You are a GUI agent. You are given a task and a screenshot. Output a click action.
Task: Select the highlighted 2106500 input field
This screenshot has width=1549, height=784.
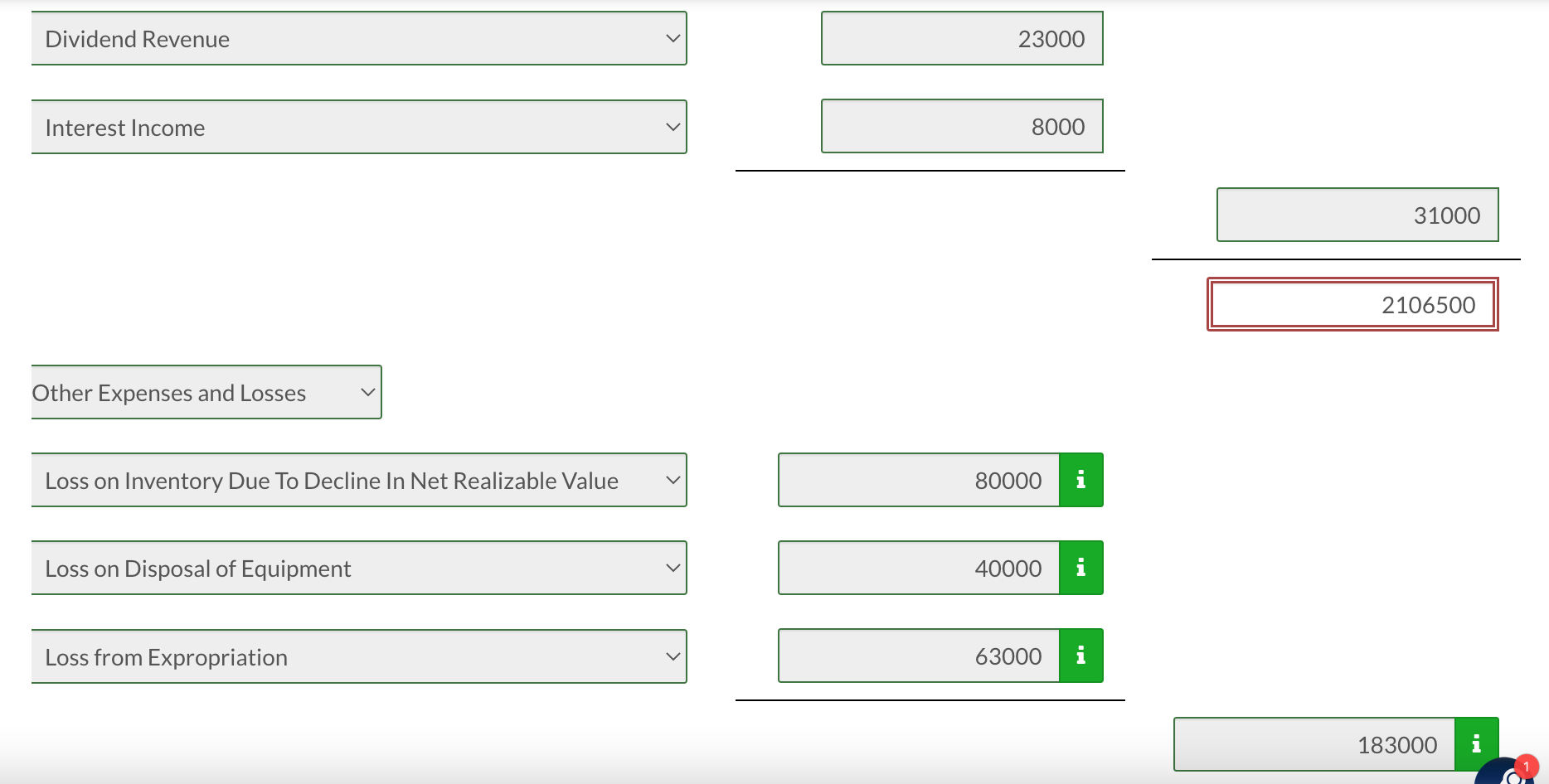(1352, 304)
